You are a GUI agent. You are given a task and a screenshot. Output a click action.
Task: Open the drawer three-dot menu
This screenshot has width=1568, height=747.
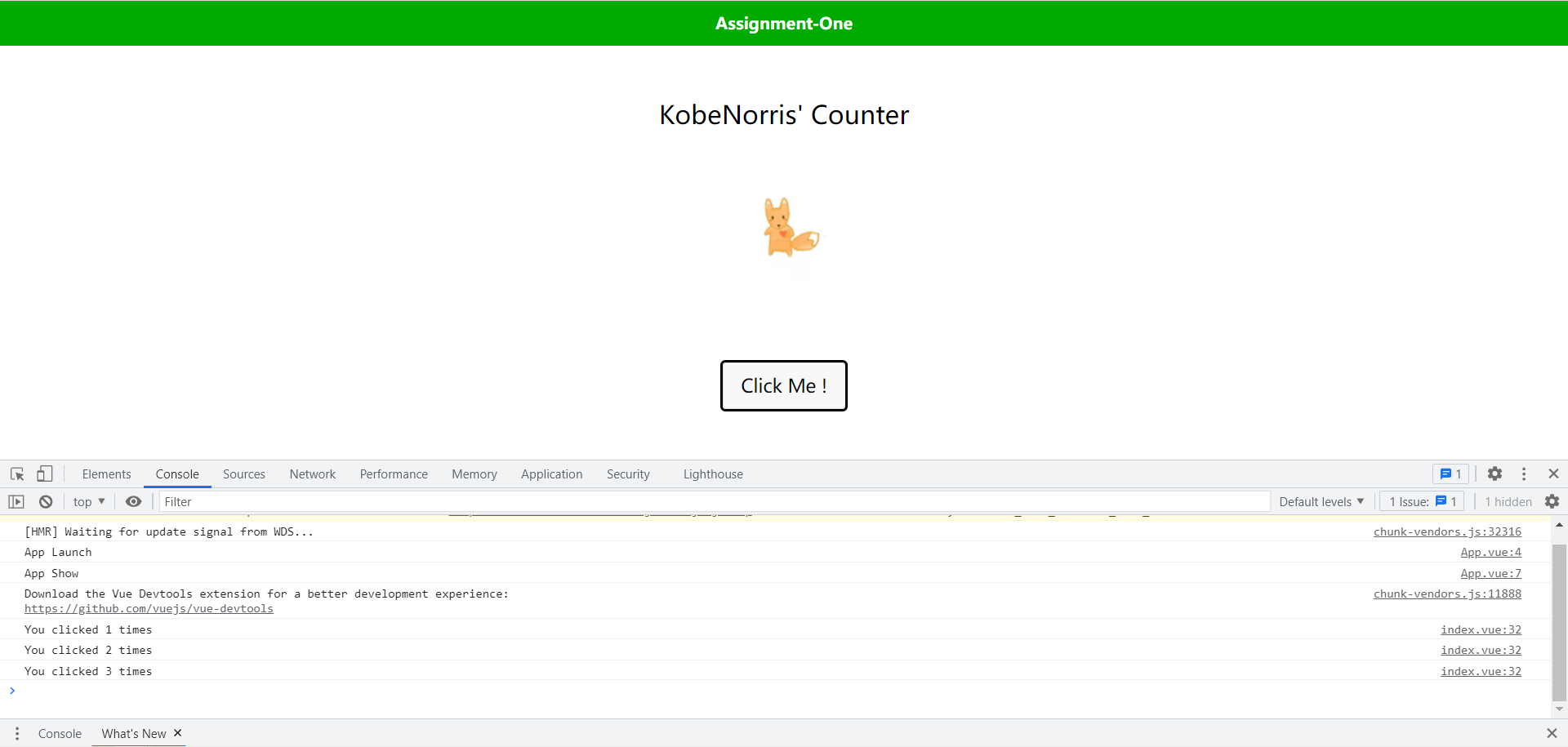17,734
